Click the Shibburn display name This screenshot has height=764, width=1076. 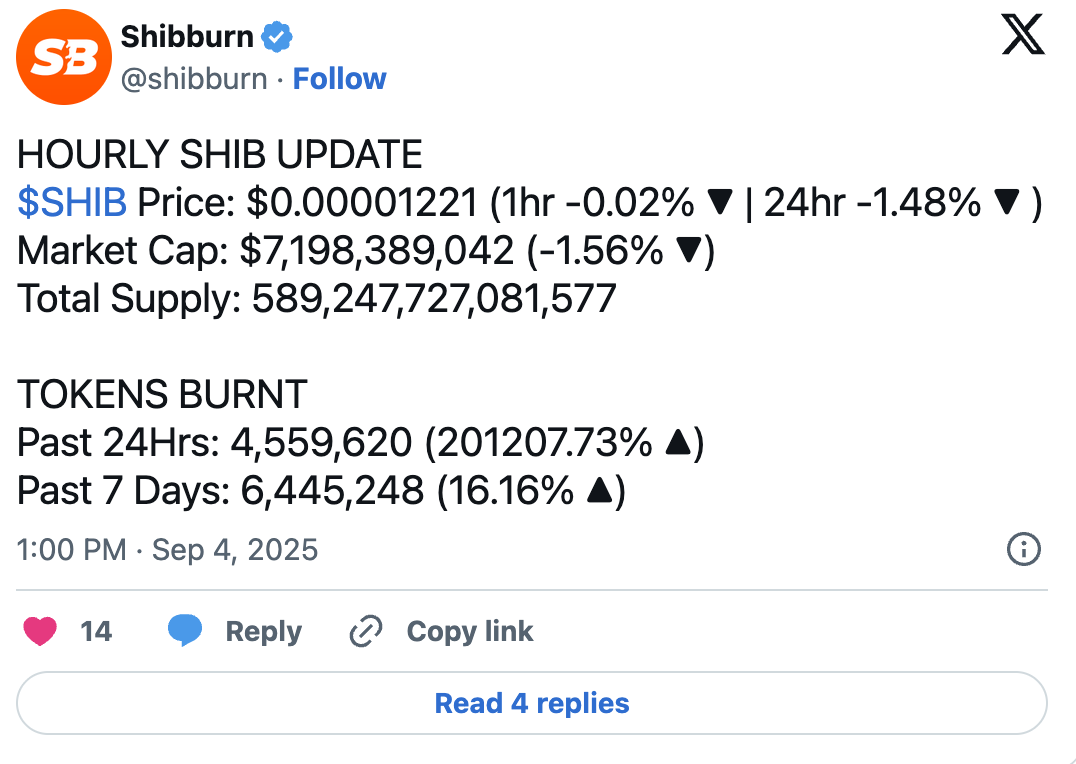(187, 38)
